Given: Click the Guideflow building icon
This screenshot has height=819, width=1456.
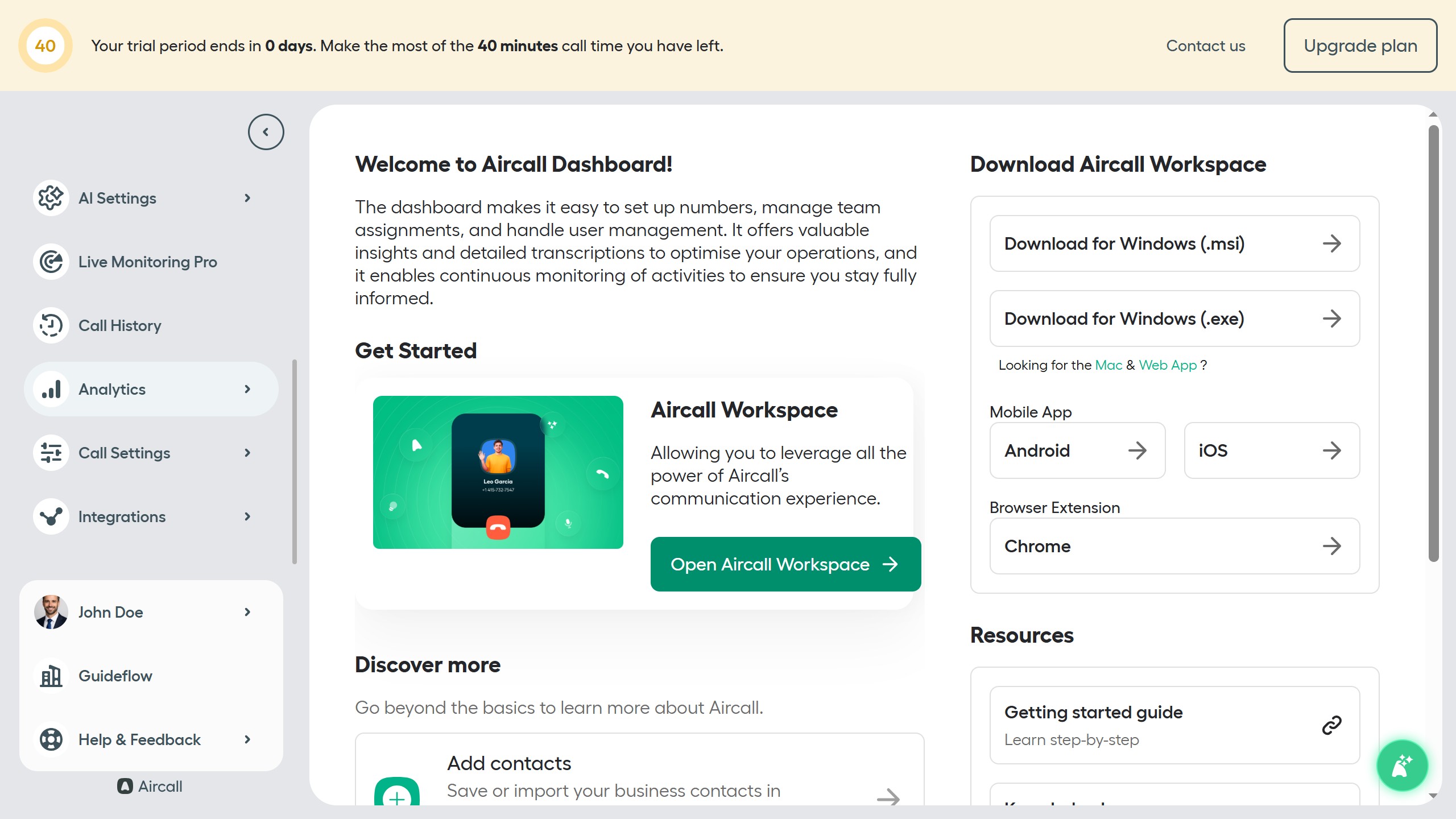Looking at the screenshot, I should click(51, 676).
